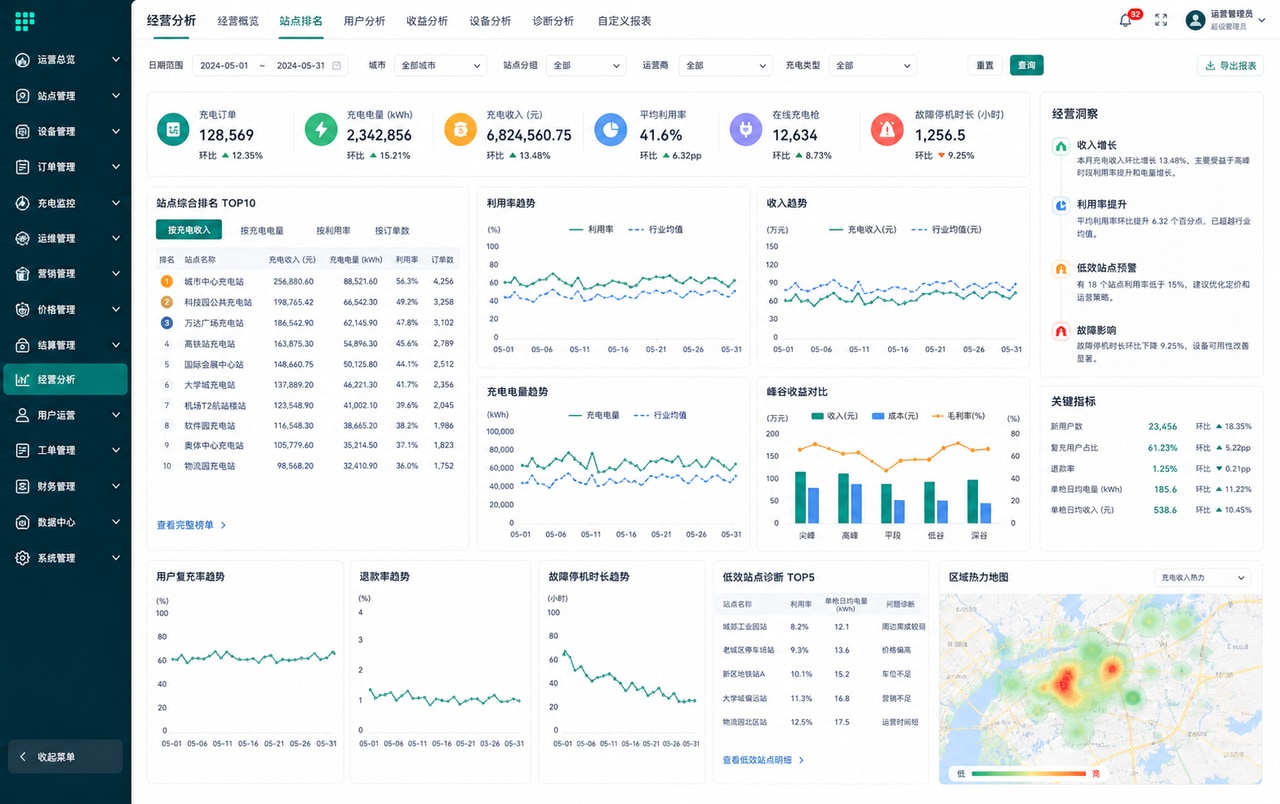Open the 充电收入热力 heatmap dropdown

(1202, 578)
